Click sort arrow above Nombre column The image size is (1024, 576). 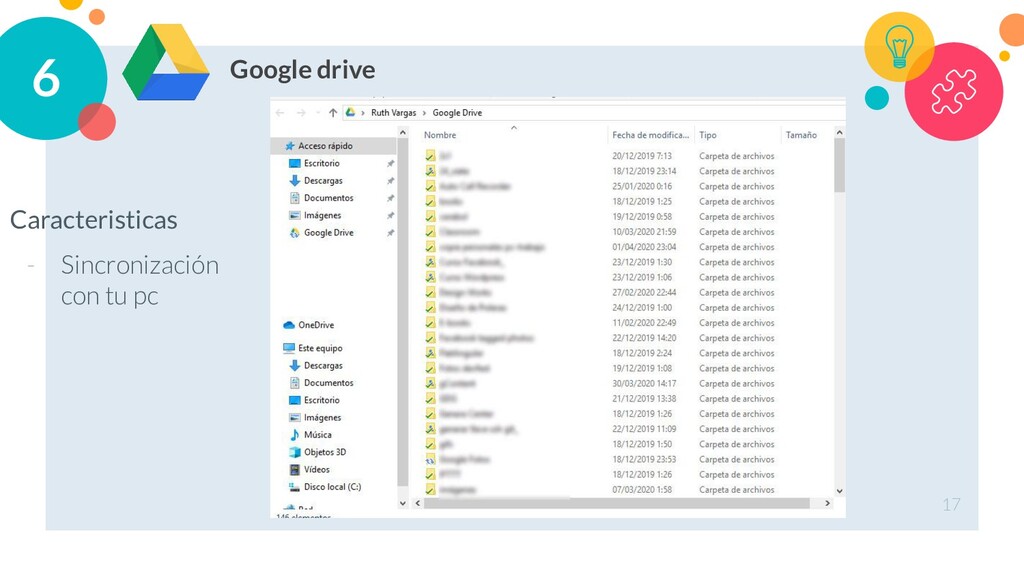coord(514,128)
